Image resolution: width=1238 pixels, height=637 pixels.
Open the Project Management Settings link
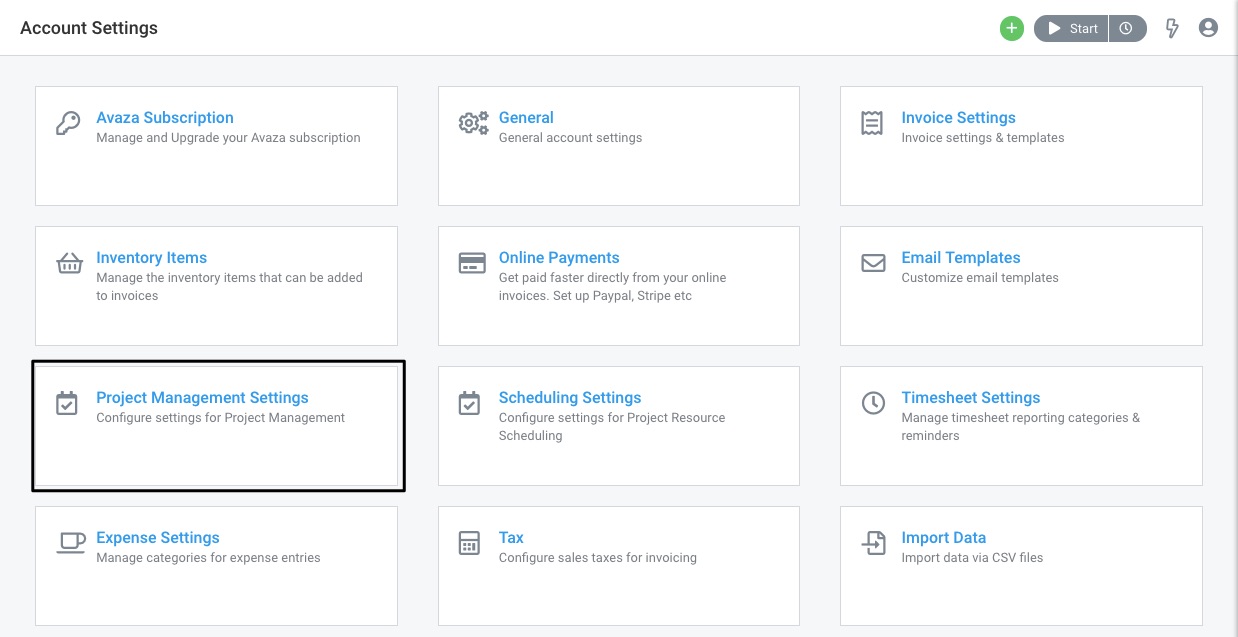coord(202,398)
